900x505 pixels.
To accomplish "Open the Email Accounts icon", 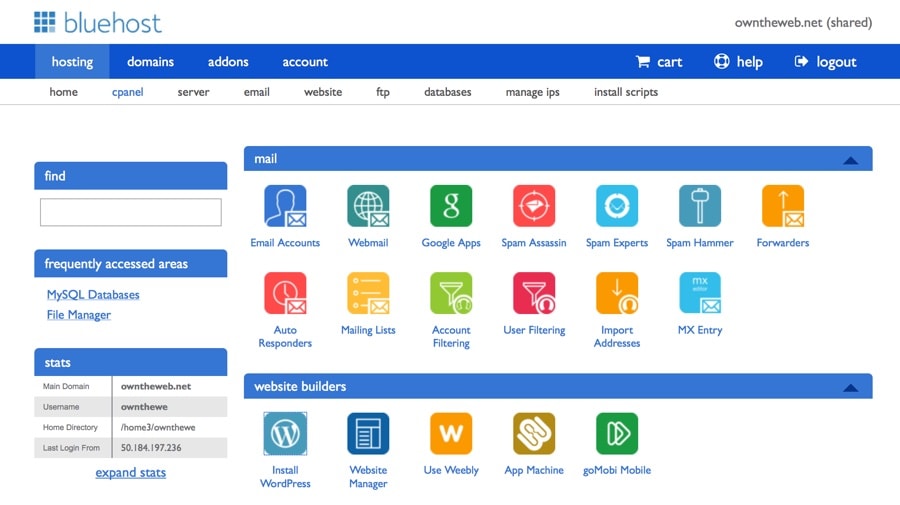I will coord(285,206).
